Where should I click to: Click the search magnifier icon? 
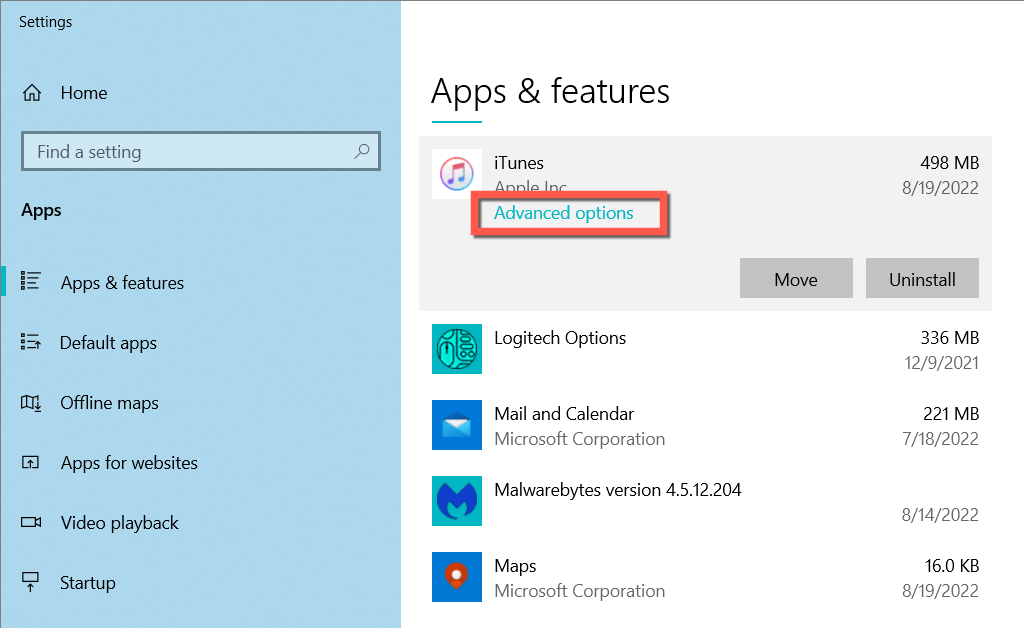pyautogui.click(x=362, y=152)
